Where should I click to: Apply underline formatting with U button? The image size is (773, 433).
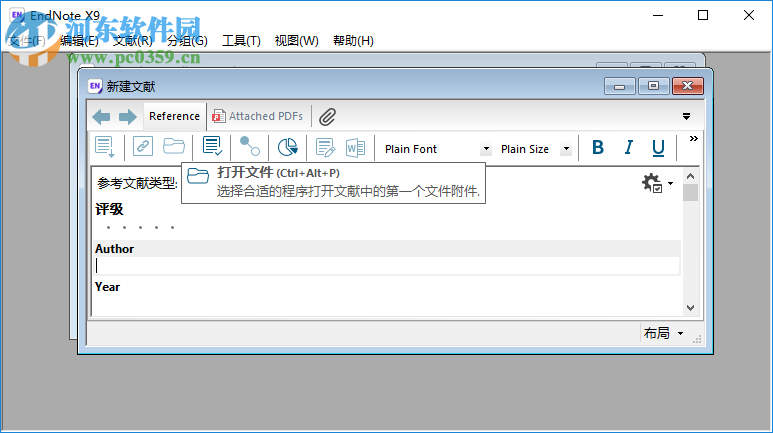pyautogui.click(x=658, y=148)
